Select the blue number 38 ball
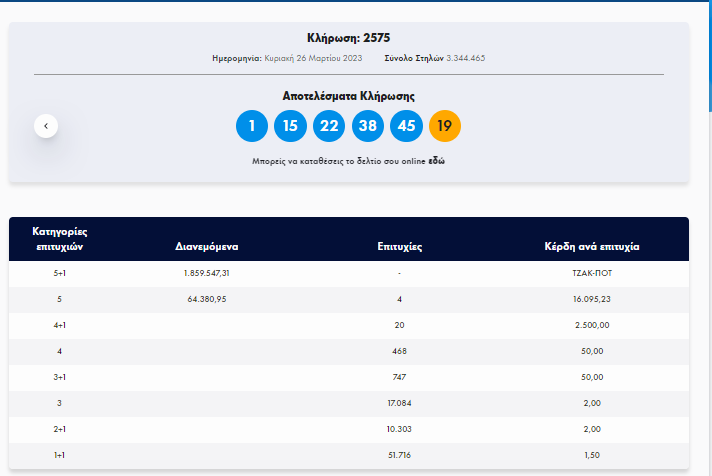This screenshot has height=476, width=712. [368, 126]
